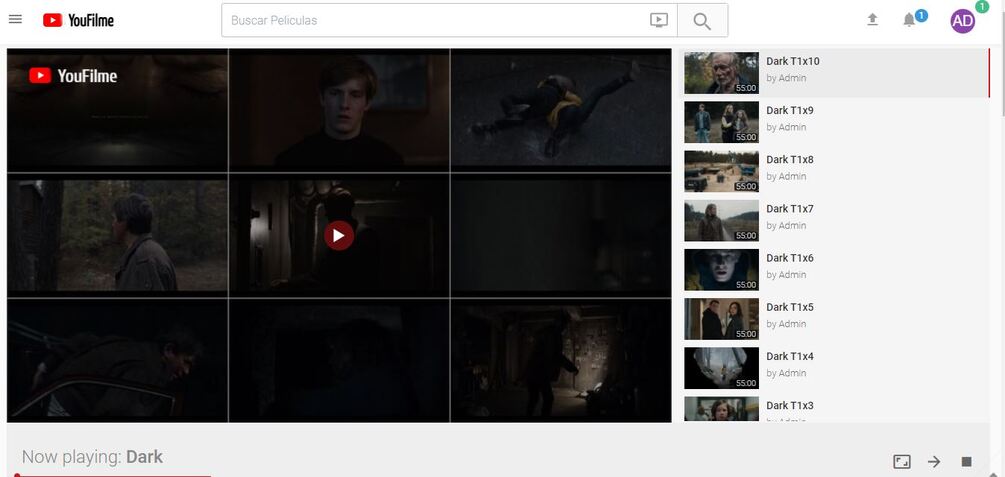
Task: Open the hamburger menu
Action: 15,19
